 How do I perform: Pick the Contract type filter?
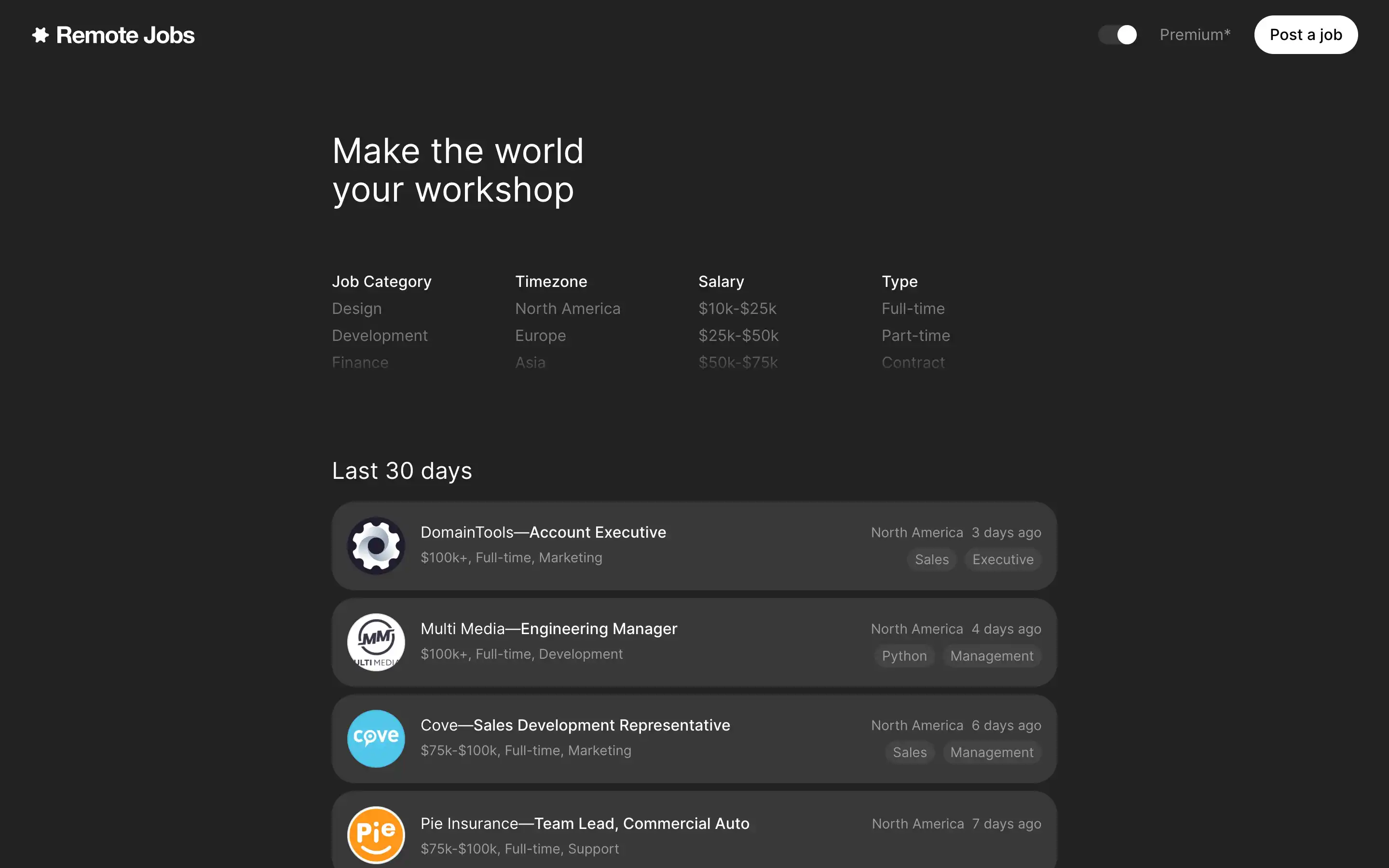click(x=912, y=363)
